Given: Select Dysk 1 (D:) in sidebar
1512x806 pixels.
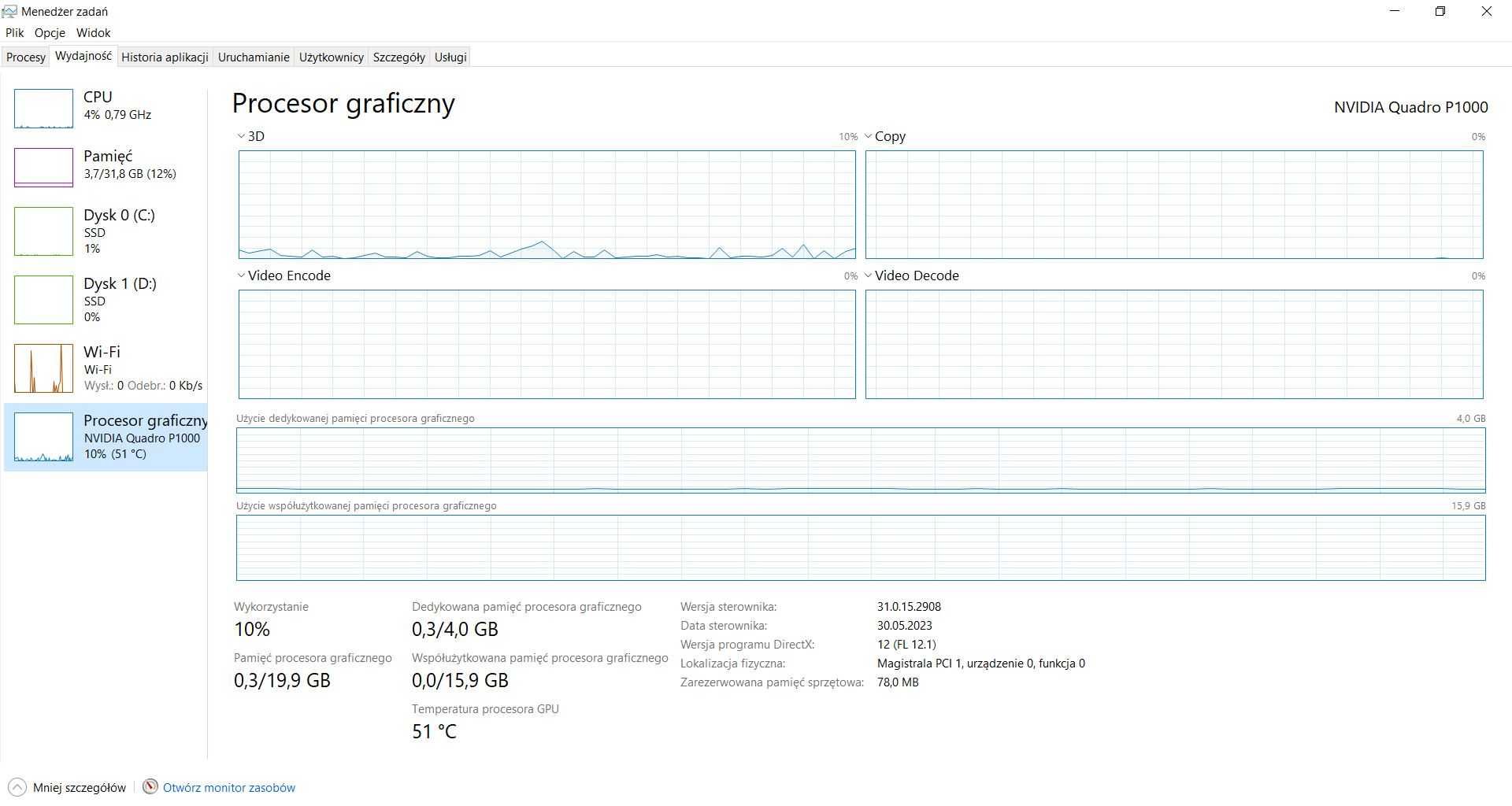Looking at the screenshot, I should tap(106, 300).
